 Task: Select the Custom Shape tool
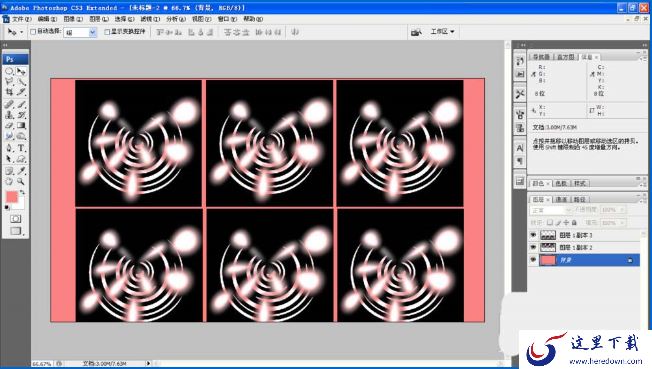21,159
